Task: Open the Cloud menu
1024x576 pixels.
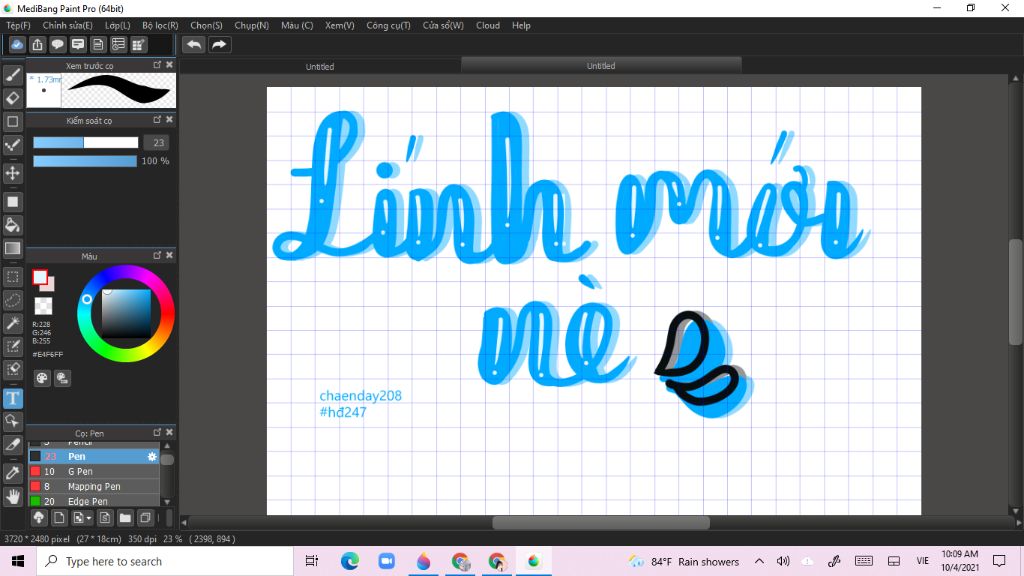Action: pyautogui.click(x=488, y=25)
